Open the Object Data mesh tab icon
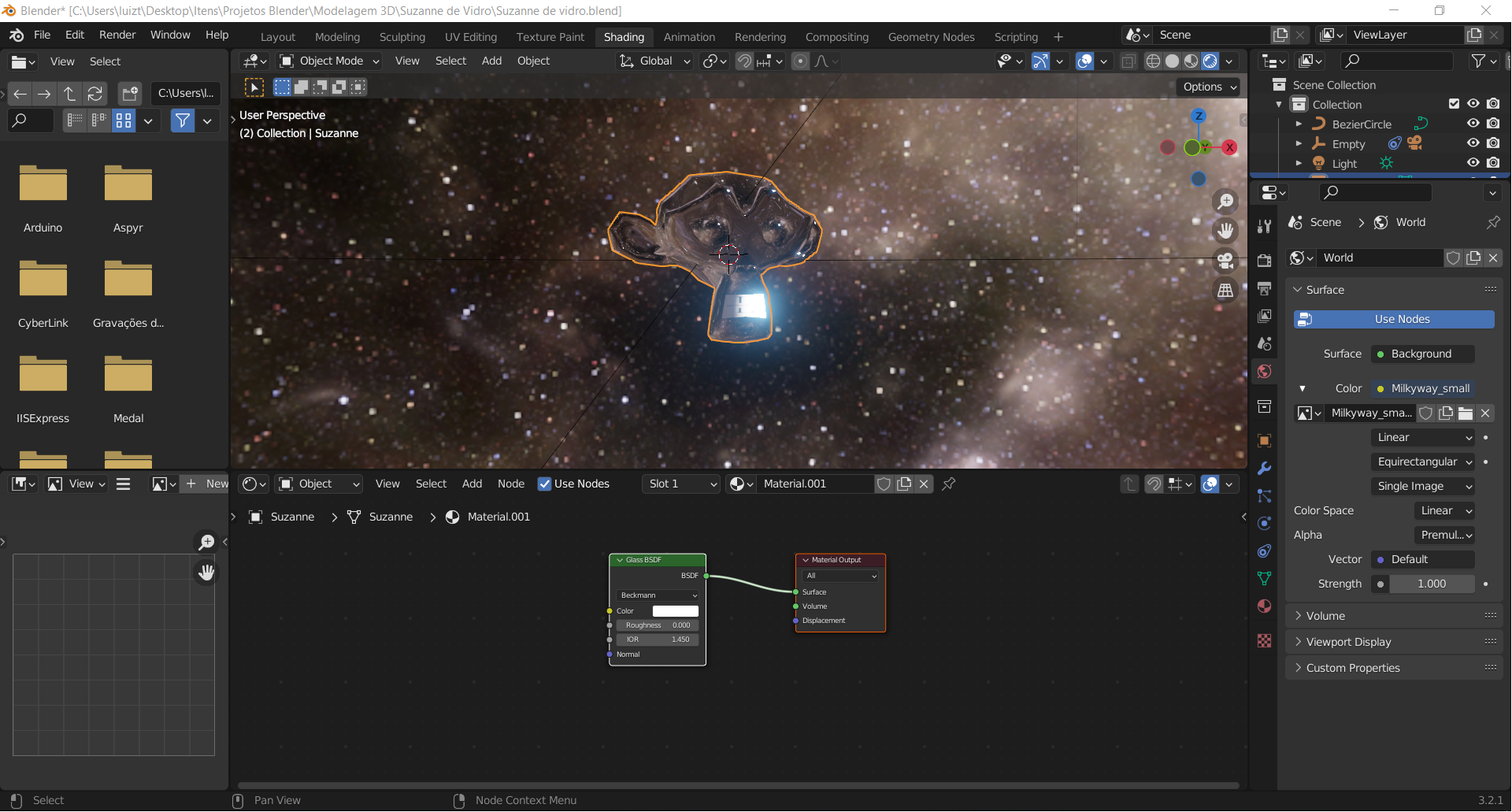This screenshot has height=812, width=1512. [x=1265, y=578]
